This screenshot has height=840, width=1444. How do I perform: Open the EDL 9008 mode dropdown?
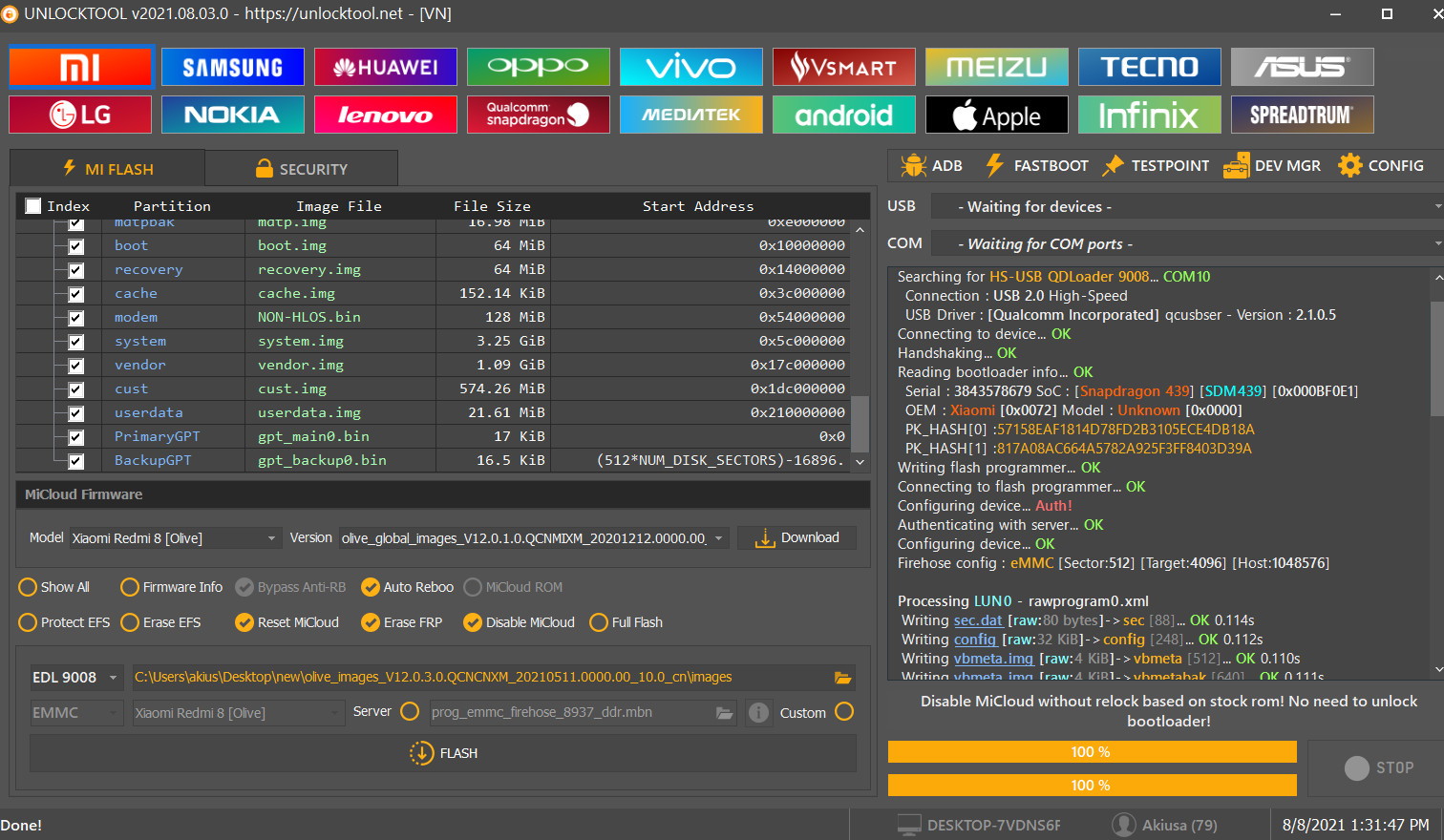click(76, 677)
